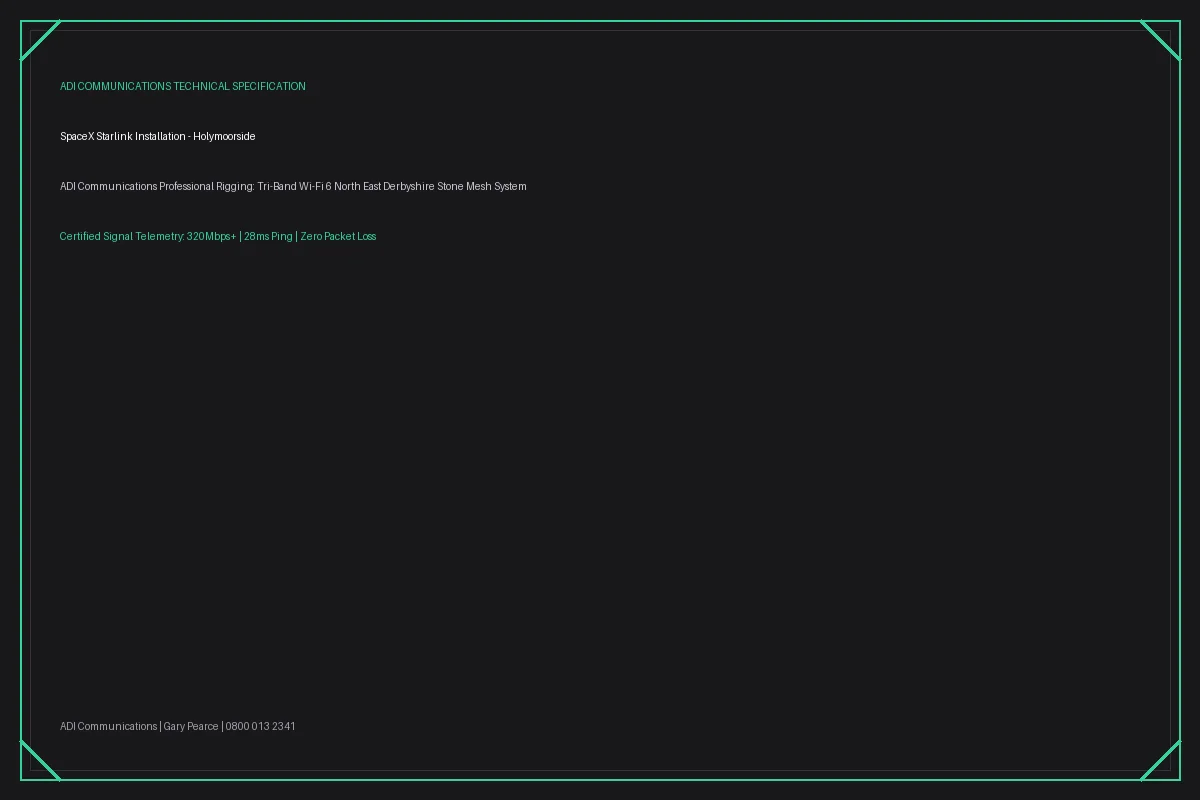The height and width of the screenshot is (800, 1200).
Task: Click the Certified Signal Telemetry line
Action: 218,236
